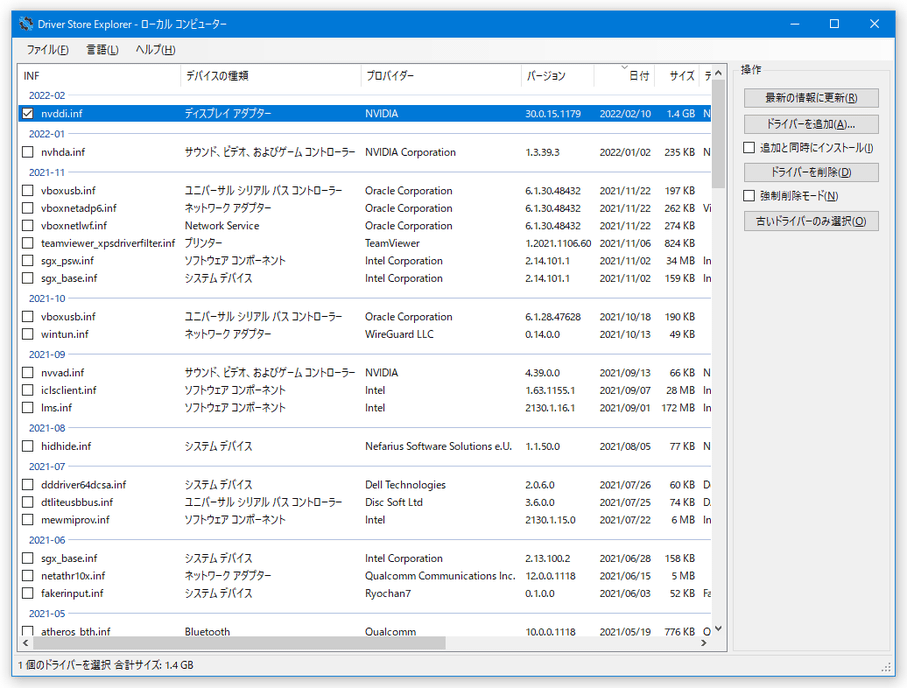The width and height of the screenshot is (907, 688).
Task: Click the vertical scrollbar thumb
Action: pos(718,133)
